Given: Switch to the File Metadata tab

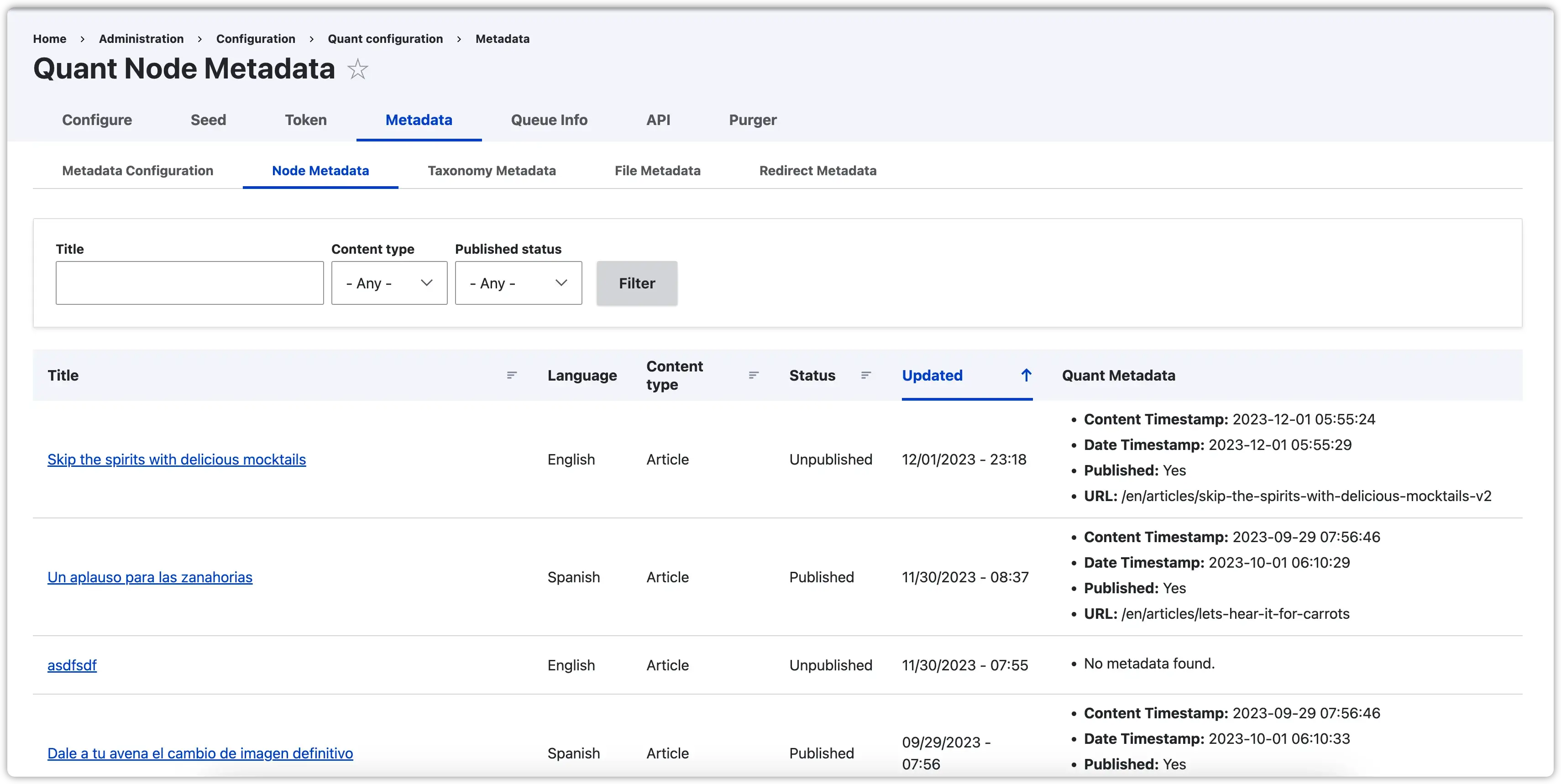Looking at the screenshot, I should click(x=657, y=171).
